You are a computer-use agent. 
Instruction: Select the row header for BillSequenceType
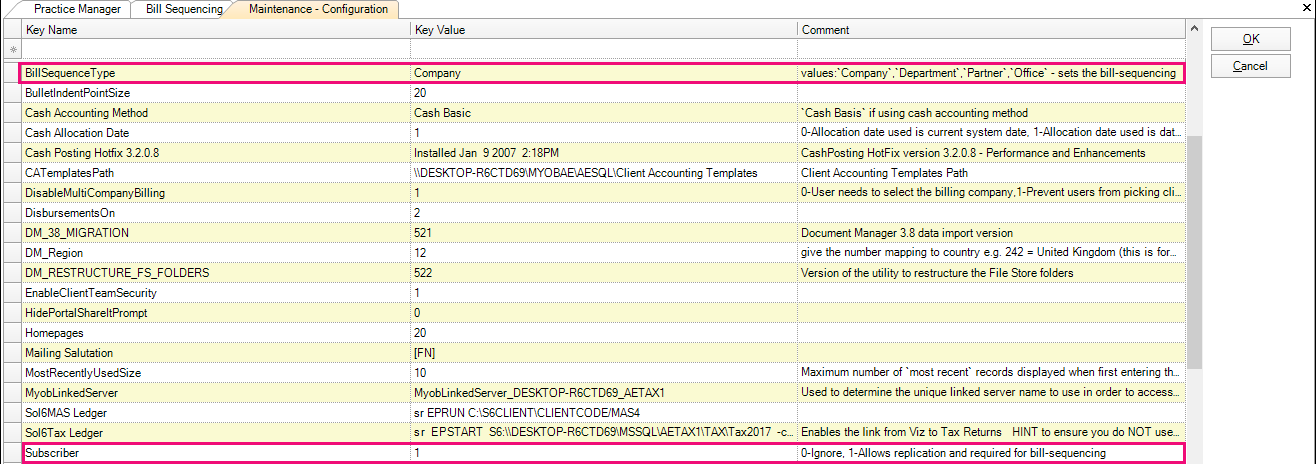pos(12,73)
